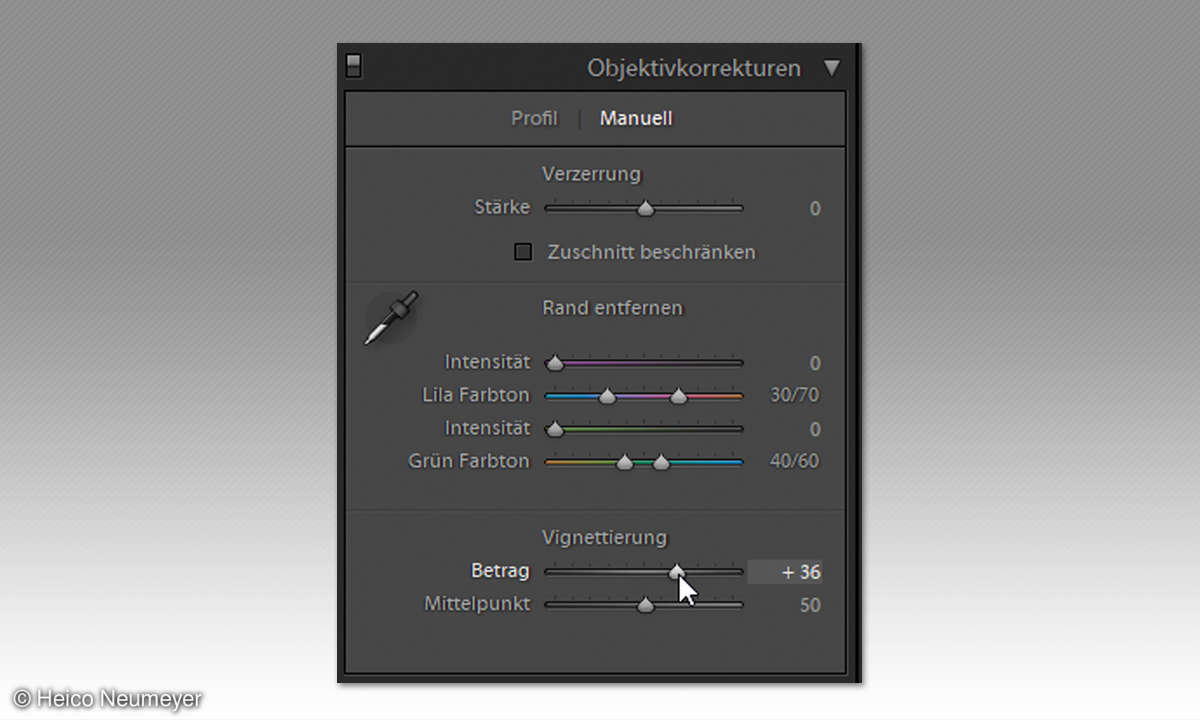The image size is (1200, 720).
Task: Click the Betrag label
Action: 500,571
